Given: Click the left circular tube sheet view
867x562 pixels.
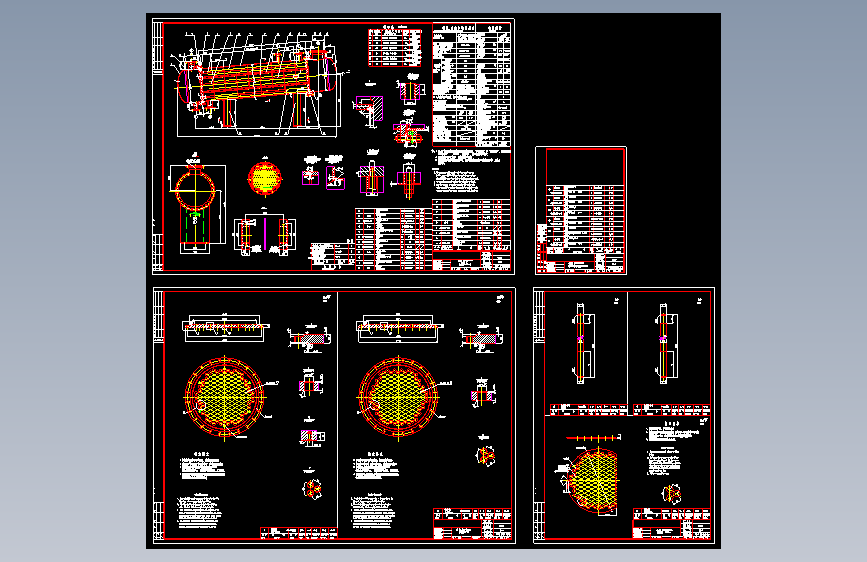Looking at the screenshot, I should [224, 397].
